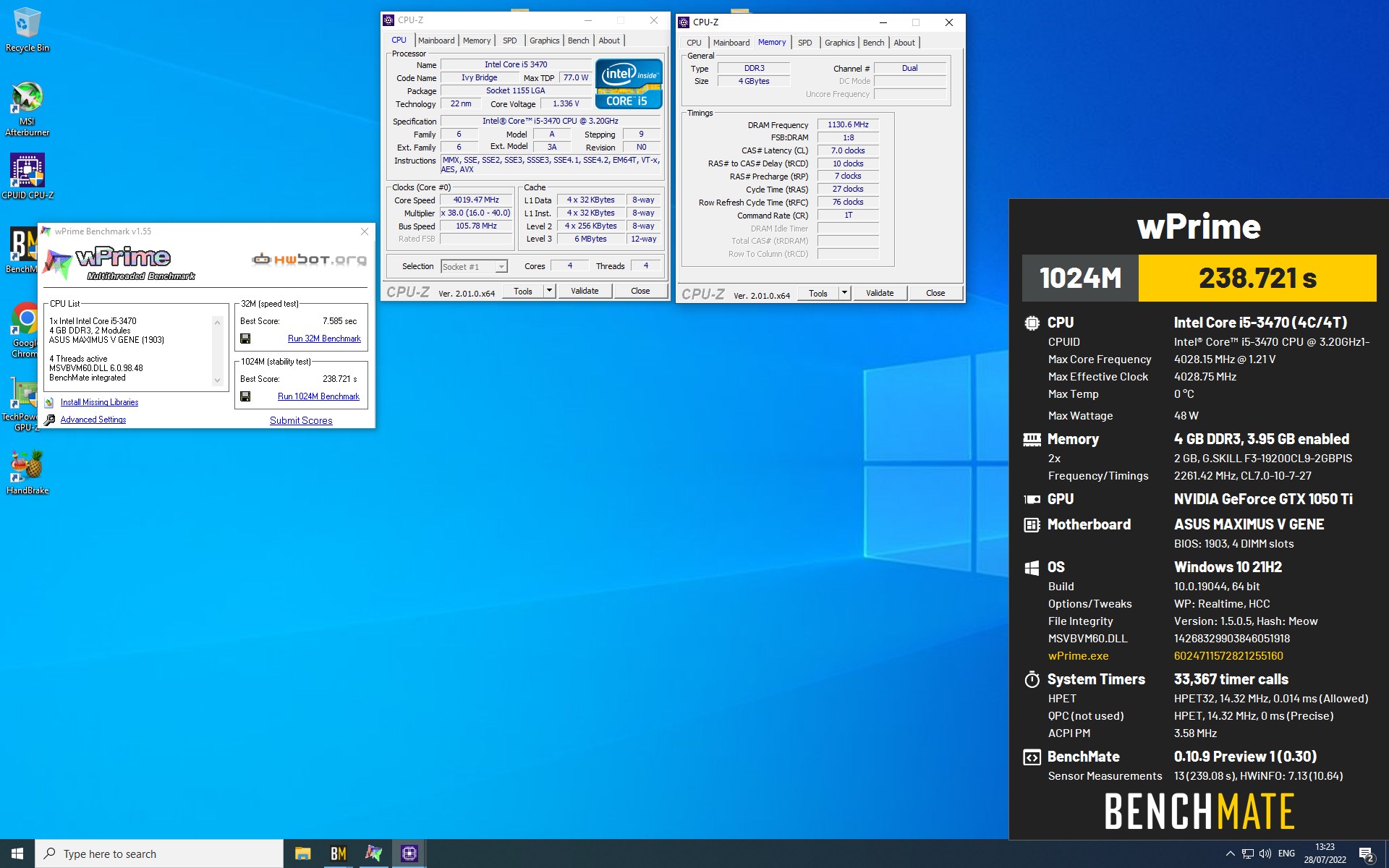Screen dimensions: 1389x868
Task: Click the BenchMate code icon in result panel
Action: pyautogui.click(x=1032, y=757)
